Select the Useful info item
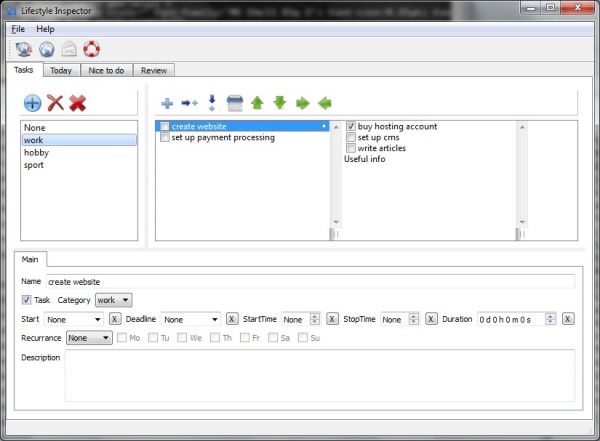The image size is (600, 441). coord(365,159)
